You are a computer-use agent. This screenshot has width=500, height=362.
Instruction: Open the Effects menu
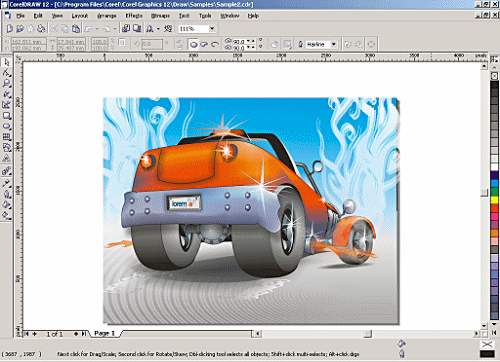(134, 16)
